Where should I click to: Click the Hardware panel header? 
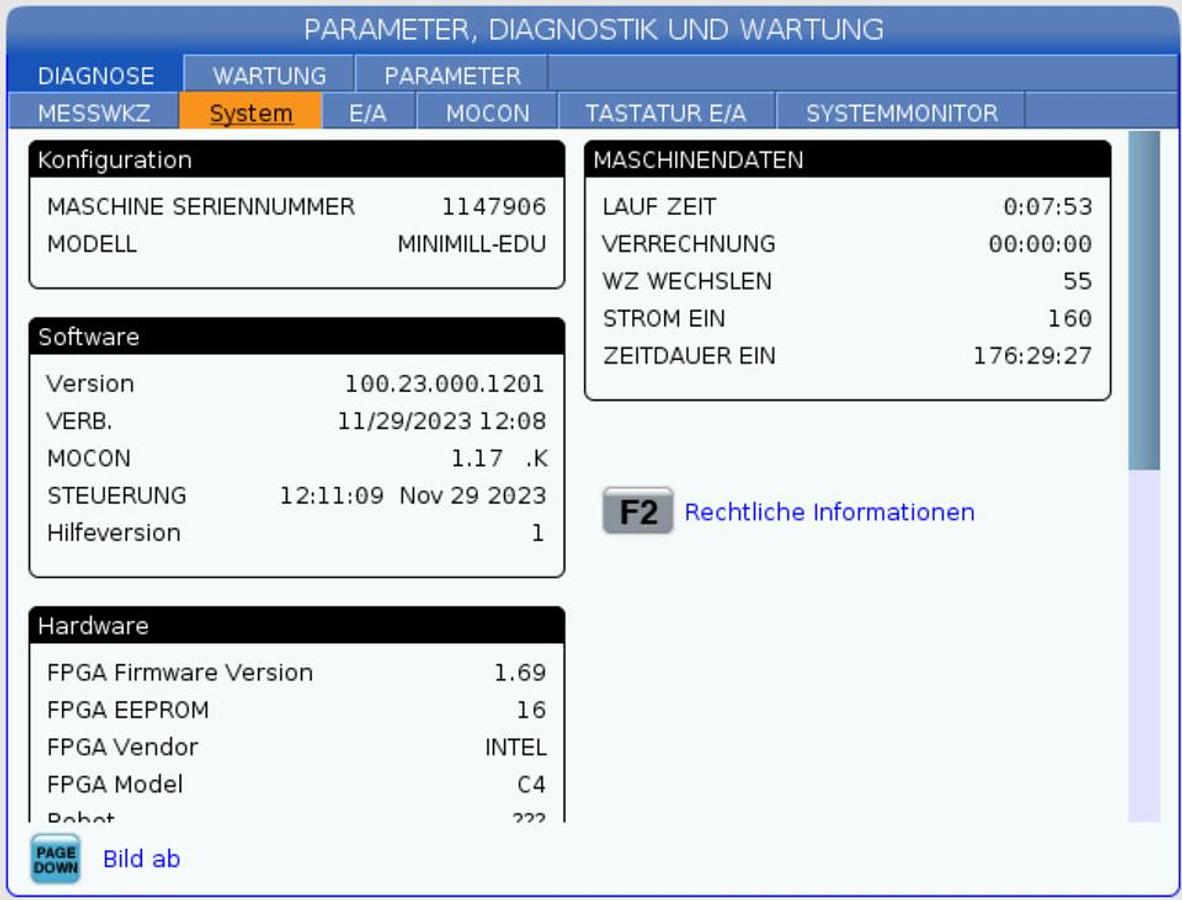click(297, 626)
